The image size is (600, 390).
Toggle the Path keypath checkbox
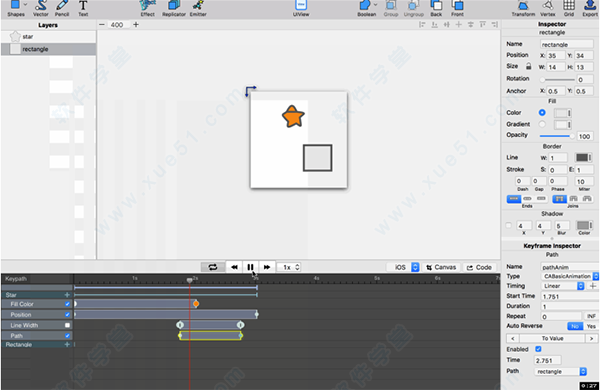67,336
